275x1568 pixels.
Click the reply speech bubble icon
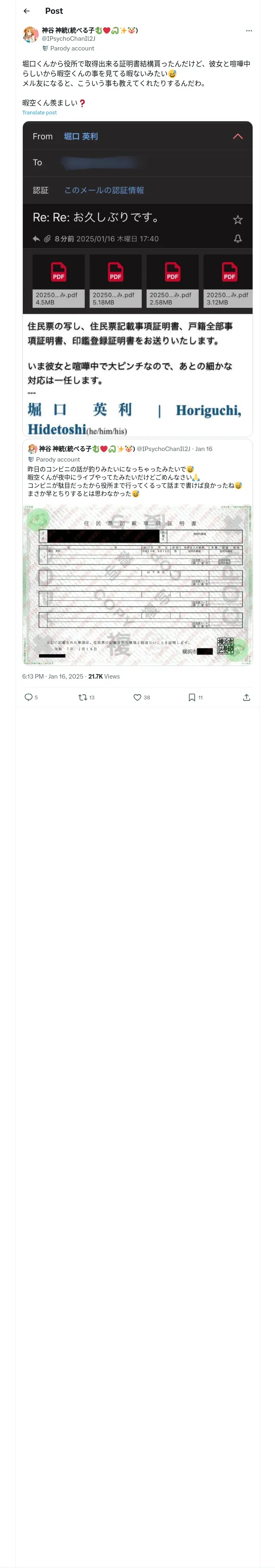28,697
